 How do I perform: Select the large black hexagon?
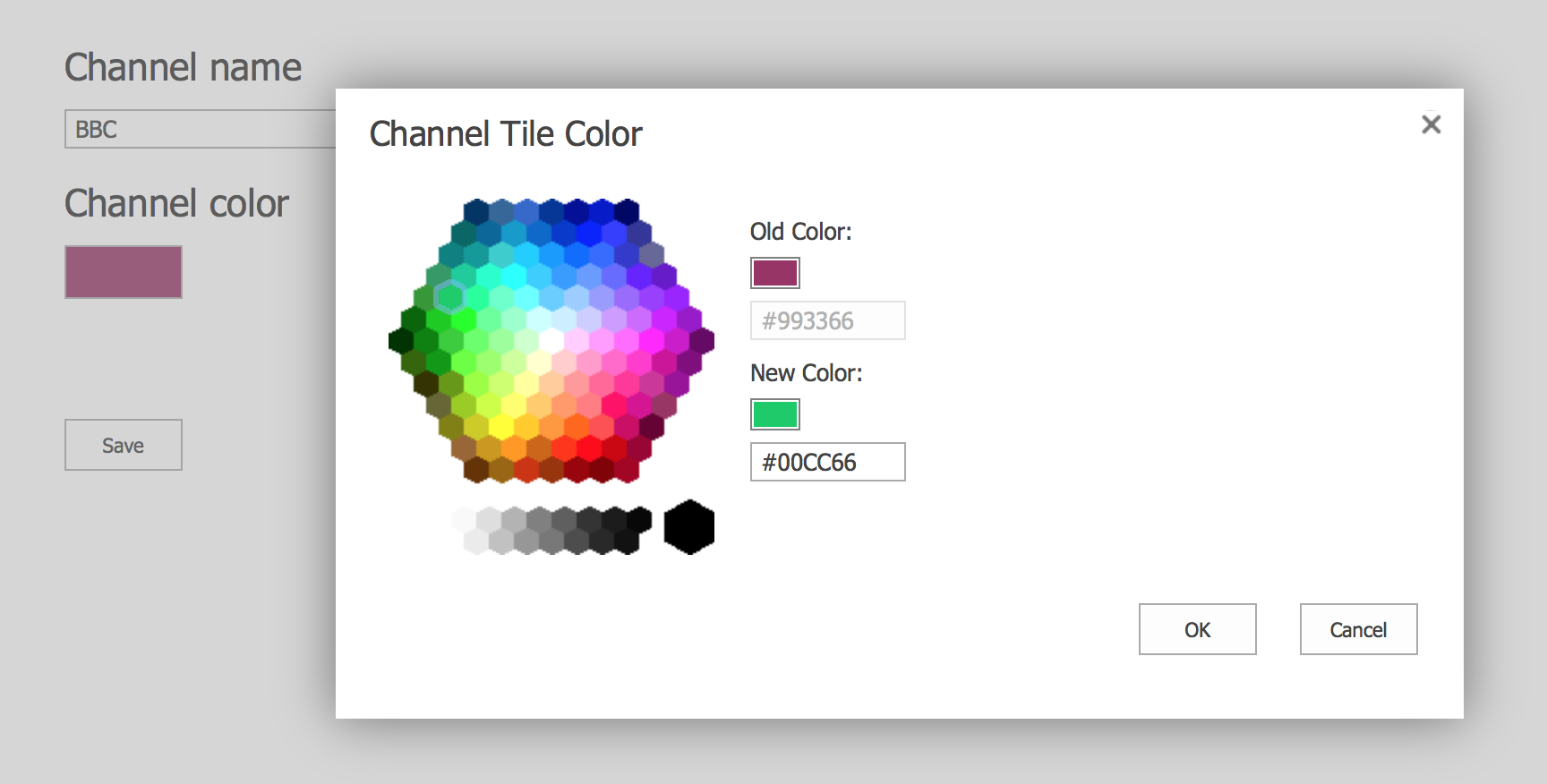pyautogui.click(x=688, y=527)
